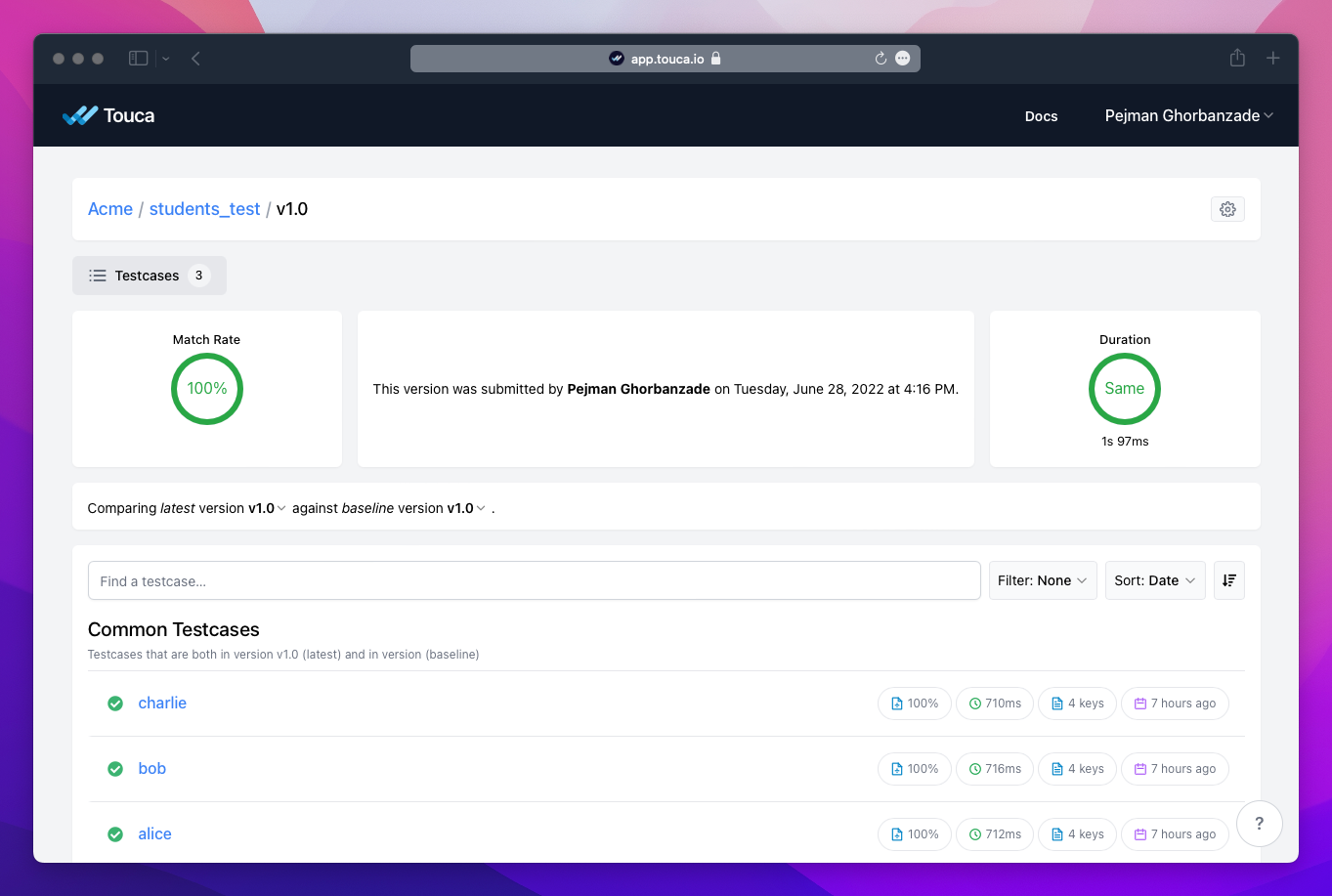Open the latest version v1.0 dropdown
The height and width of the screenshot is (896, 1332).
coord(267,508)
